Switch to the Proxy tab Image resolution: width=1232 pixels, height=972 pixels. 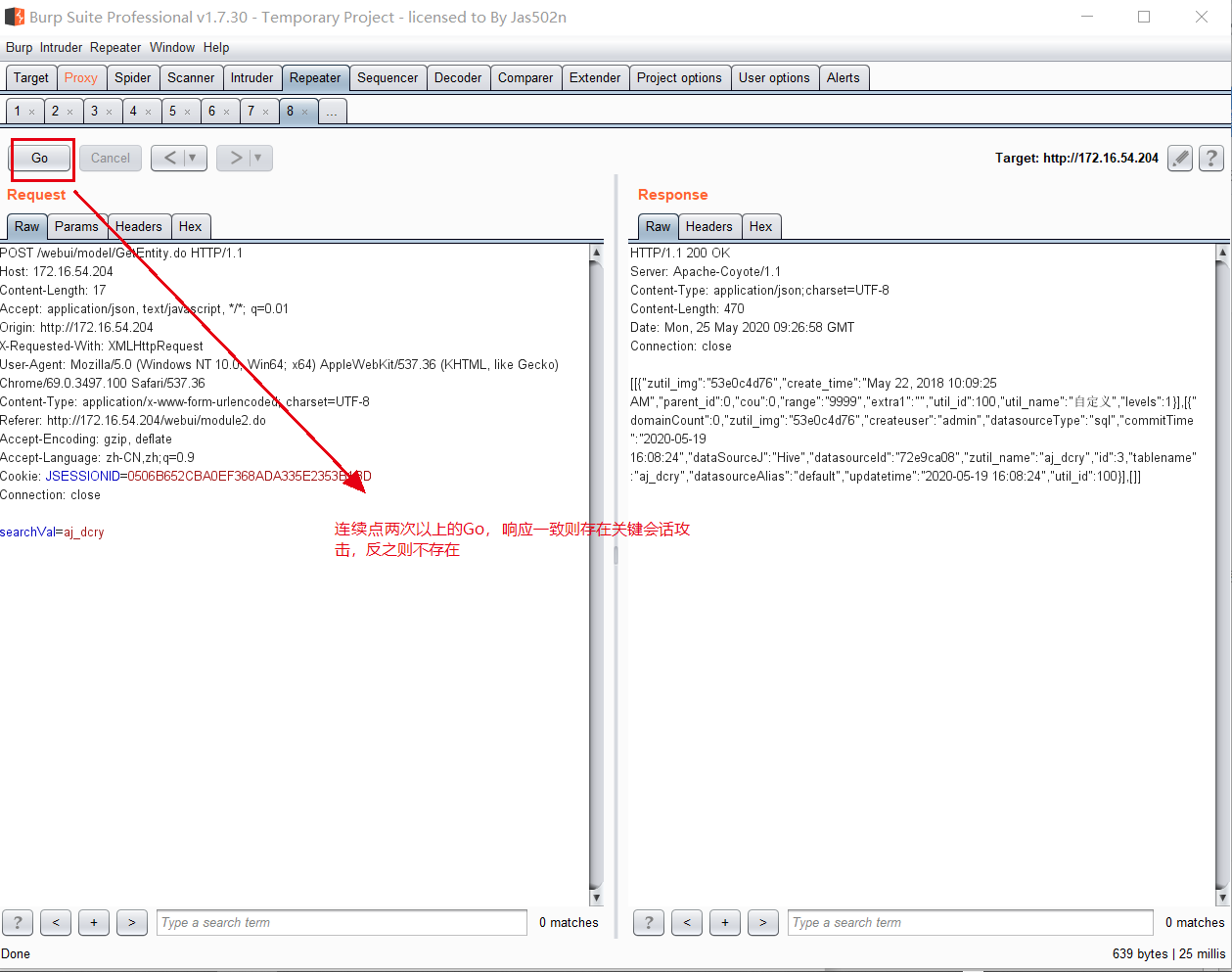pos(81,77)
